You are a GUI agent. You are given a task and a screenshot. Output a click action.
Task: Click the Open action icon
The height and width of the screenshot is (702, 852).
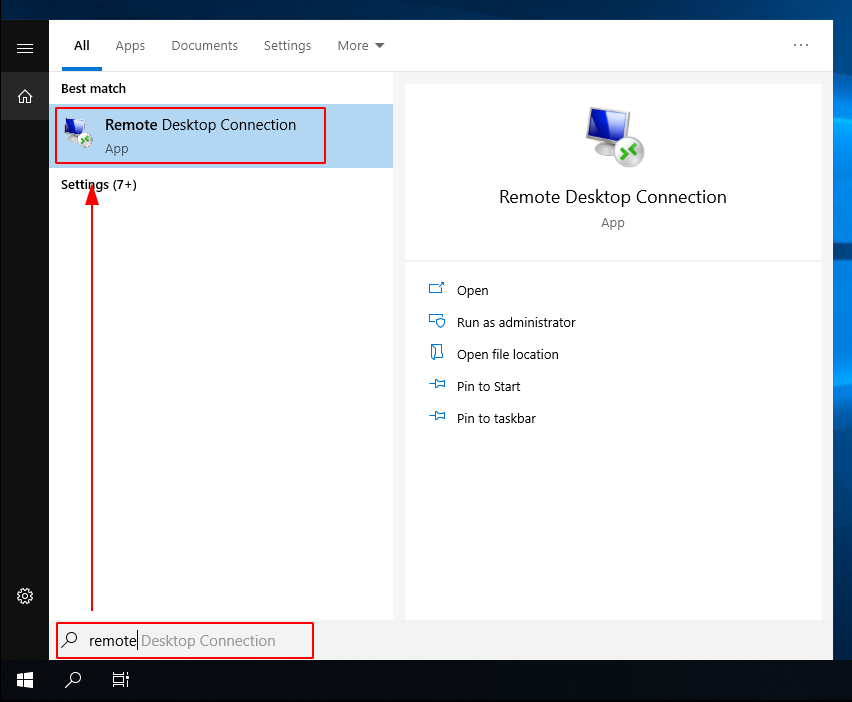tap(436, 289)
